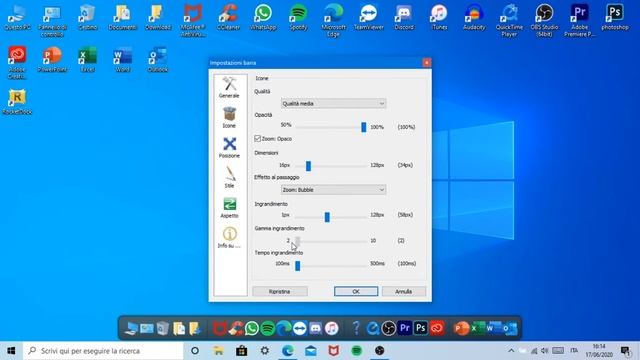Select the Pannello di controllo desktop icon
The width and height of the screenshot is (640, 360).
click(52, 20)
